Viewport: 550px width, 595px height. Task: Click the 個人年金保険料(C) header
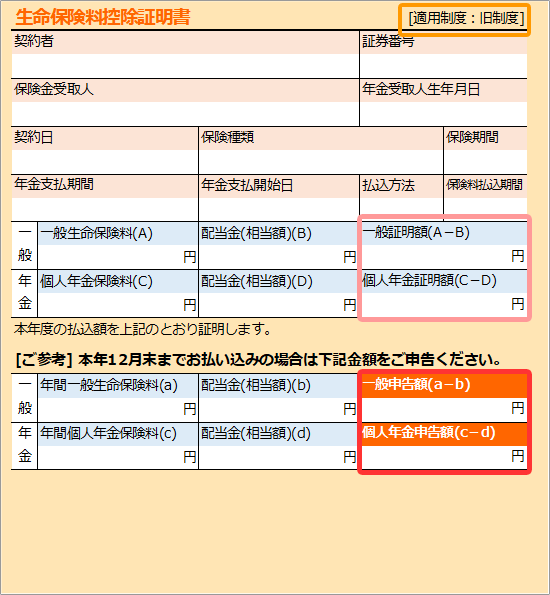coord(96,281)
